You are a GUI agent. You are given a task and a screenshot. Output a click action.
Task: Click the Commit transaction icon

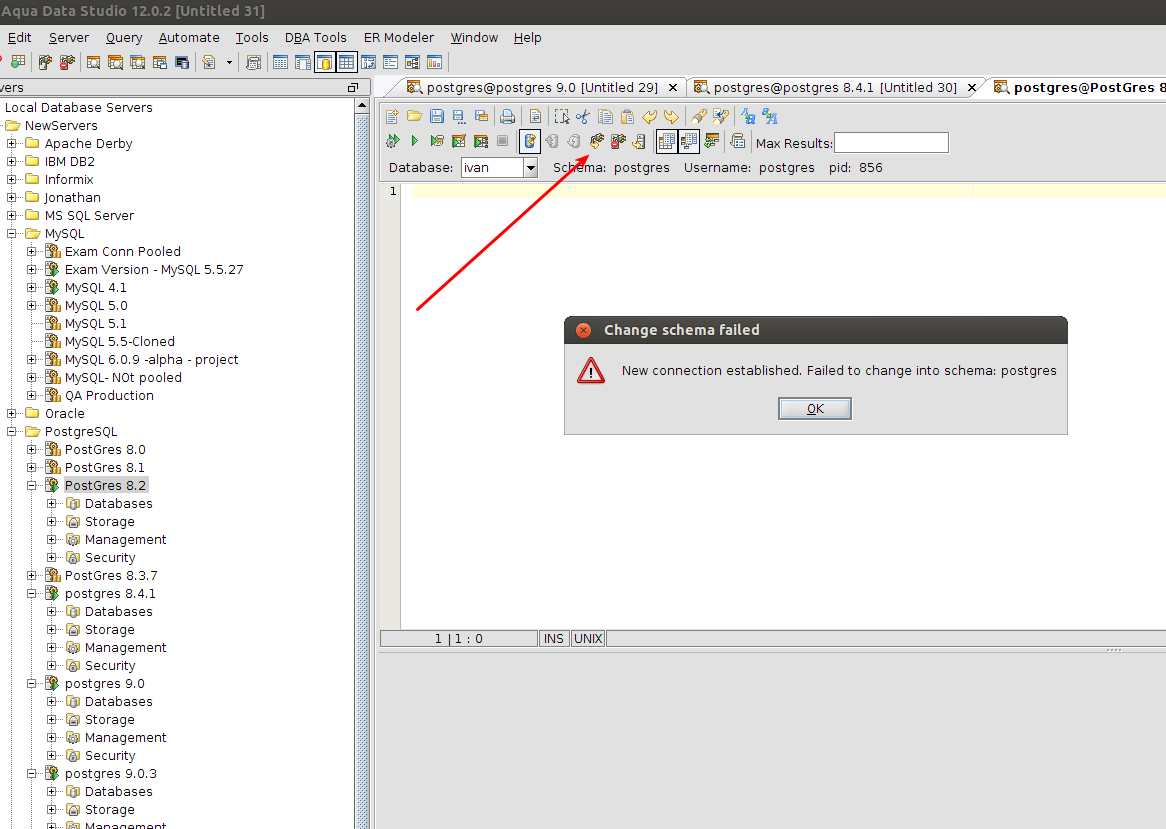click(552, 141)
